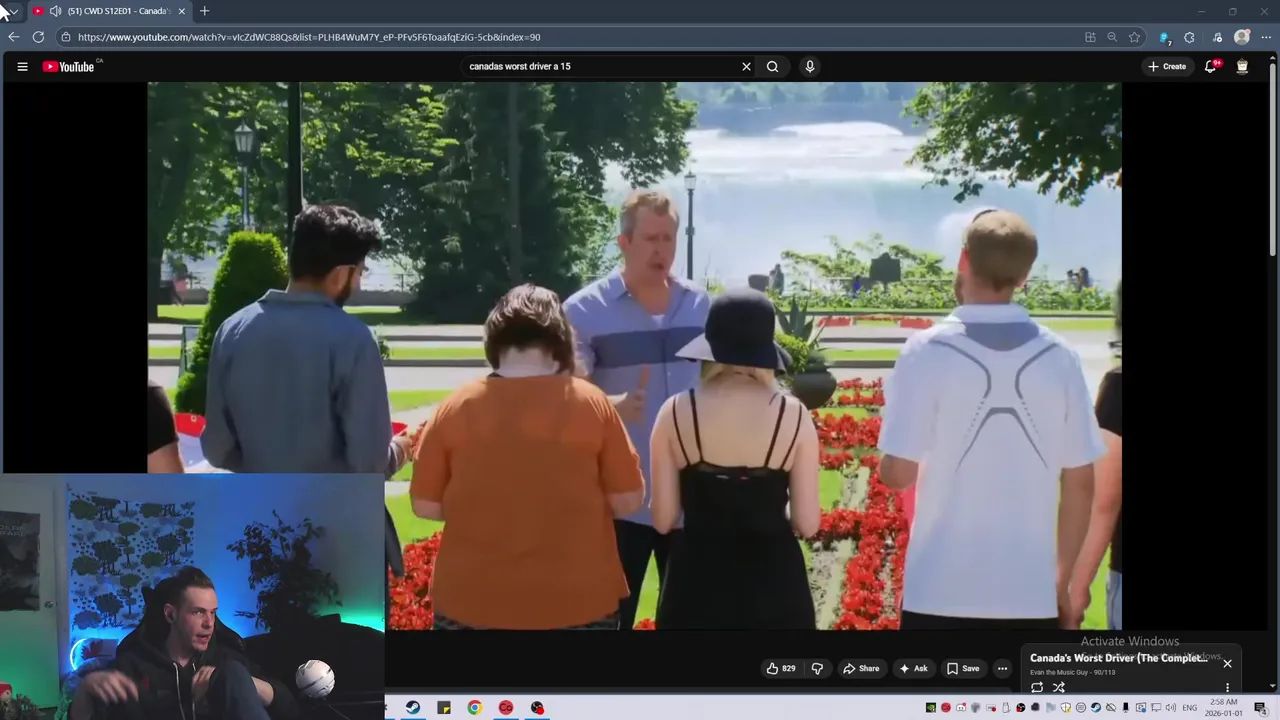The height and width of the screenshot is (720, 1280).
Task: Add this page to favorites star
Action: [x=1134, y=37]
